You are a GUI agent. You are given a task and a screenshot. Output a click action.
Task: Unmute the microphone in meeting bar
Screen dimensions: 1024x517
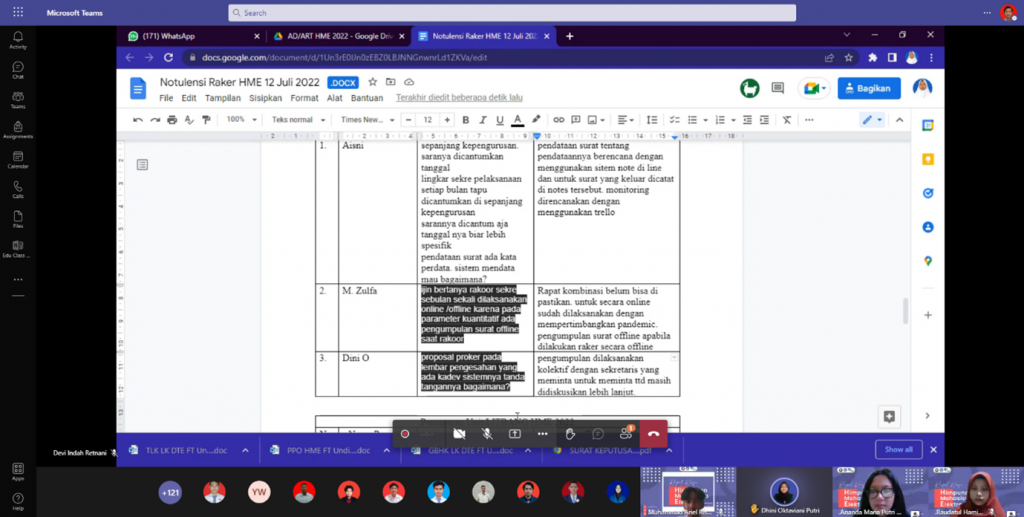pyautogui.click(x=487, y=433)
